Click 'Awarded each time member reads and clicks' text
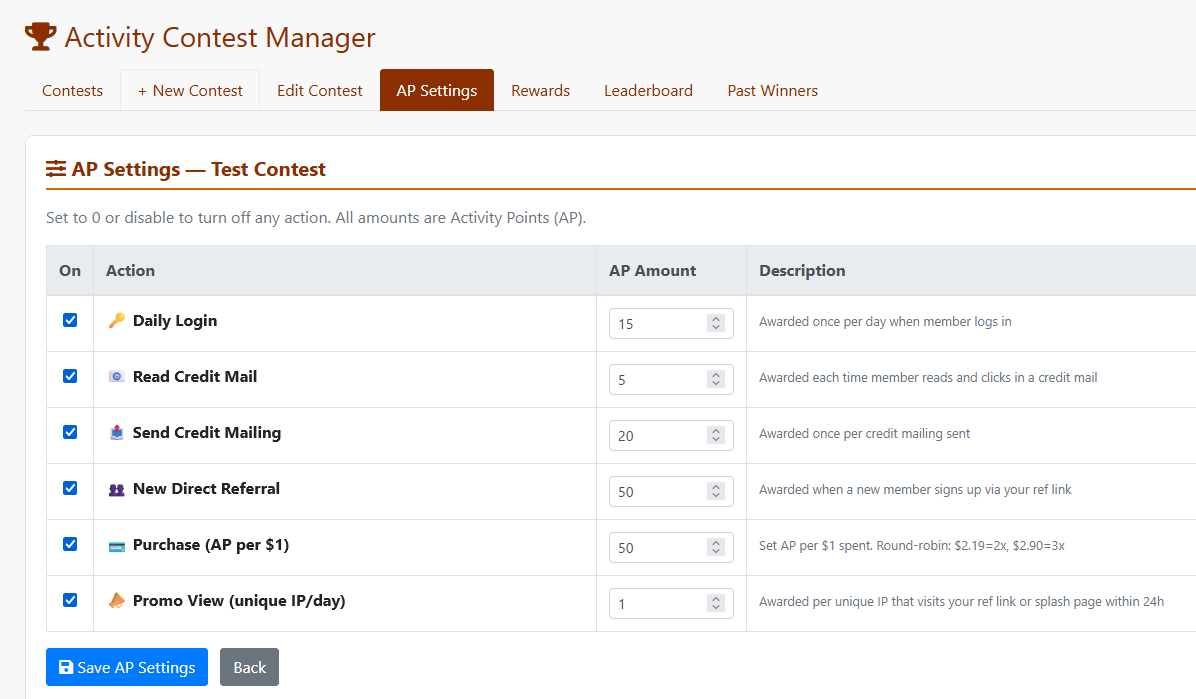Image resolution: width=1196 pixels, height=699 pixels. (928, 377)
